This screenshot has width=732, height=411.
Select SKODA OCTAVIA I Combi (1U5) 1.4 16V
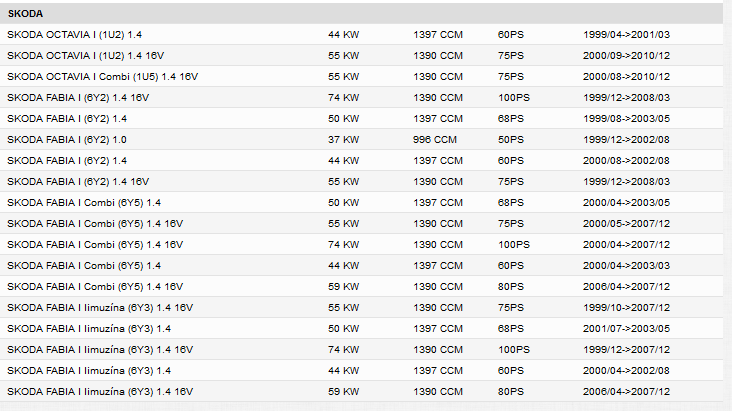point(102,77)
